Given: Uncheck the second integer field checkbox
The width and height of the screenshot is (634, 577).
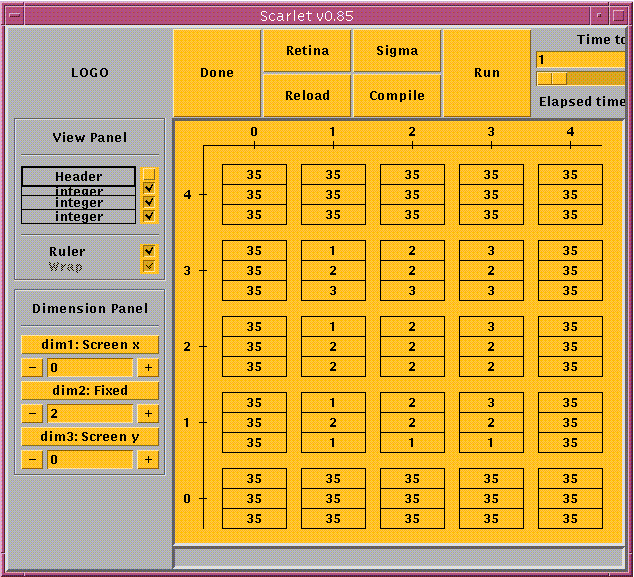Looking at the screenshot, I should point(149,202).
